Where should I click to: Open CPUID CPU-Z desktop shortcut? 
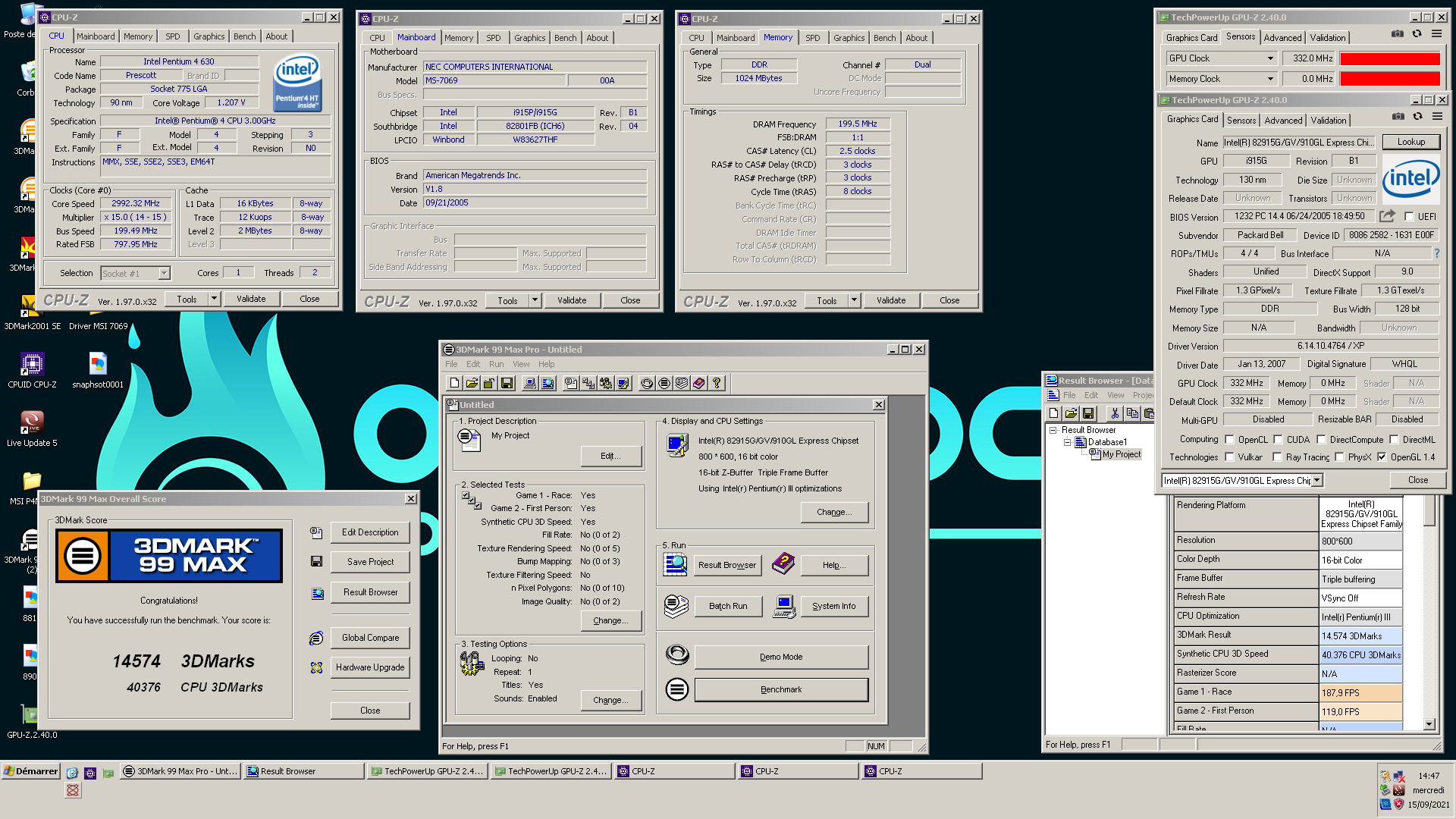[x=32, y=370]
